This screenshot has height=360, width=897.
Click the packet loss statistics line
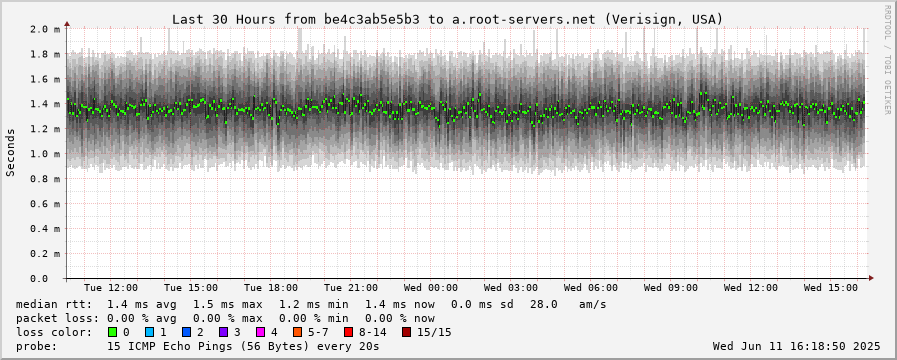(225, 318)
